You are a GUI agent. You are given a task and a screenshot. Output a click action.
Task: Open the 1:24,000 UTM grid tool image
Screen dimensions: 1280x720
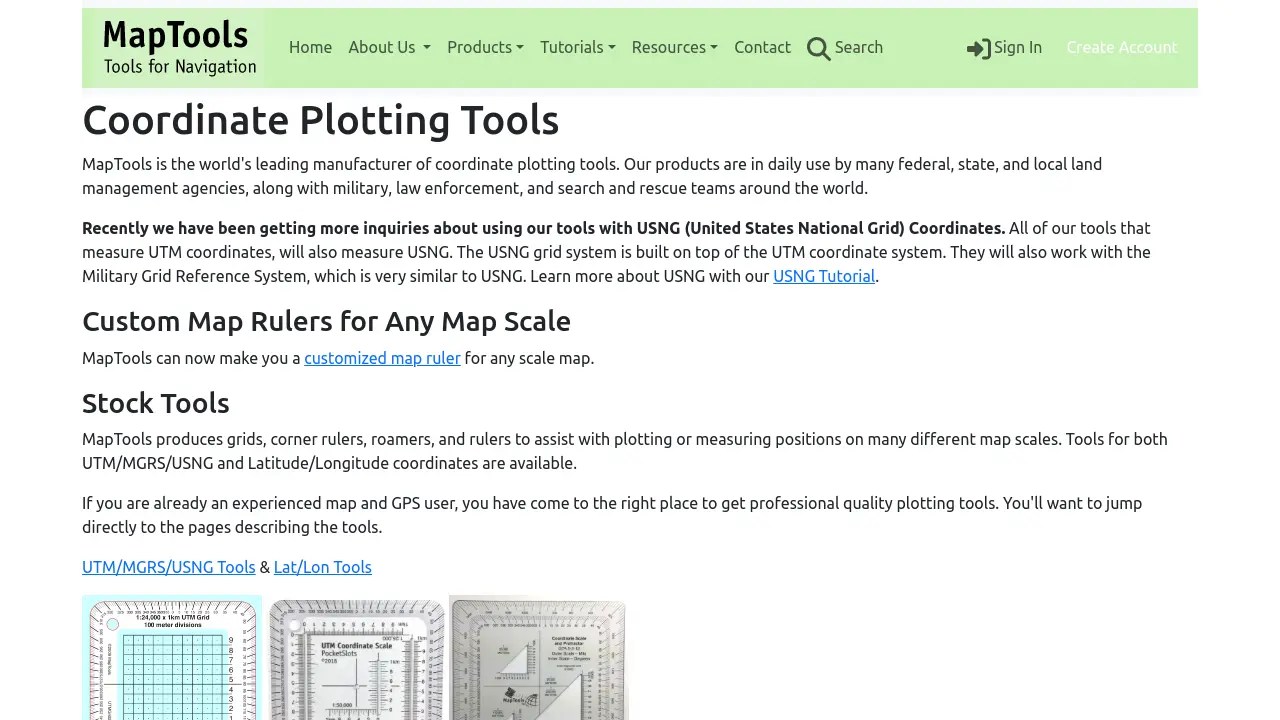point(172,657)
